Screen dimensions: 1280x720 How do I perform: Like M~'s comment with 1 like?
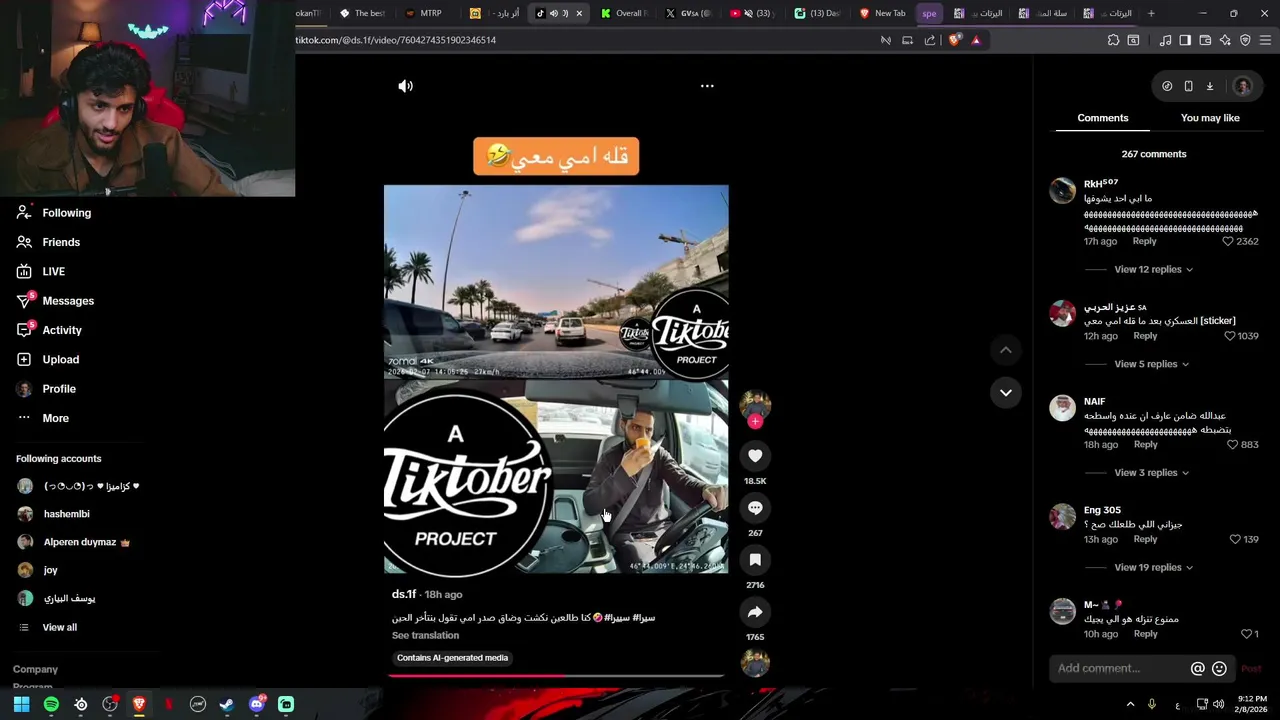point(1246,634)
